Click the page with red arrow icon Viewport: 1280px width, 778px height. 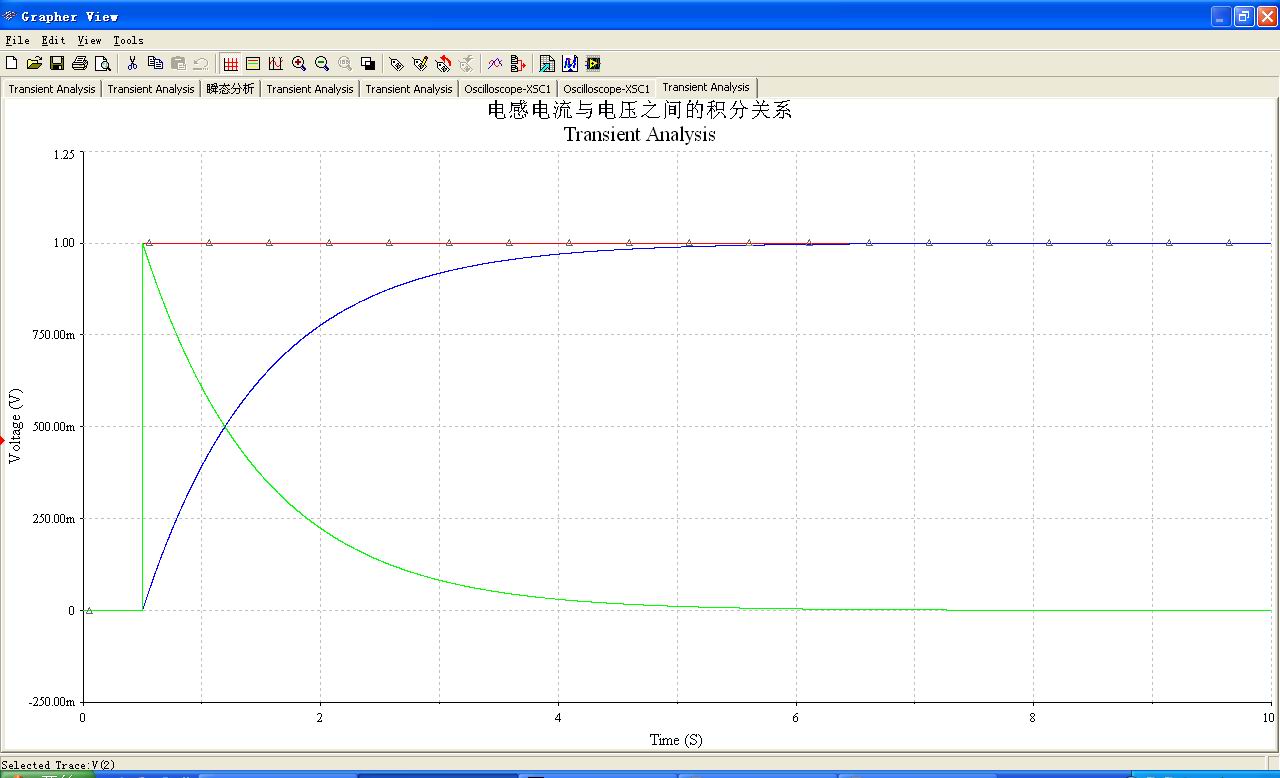(x=518, y=64)
